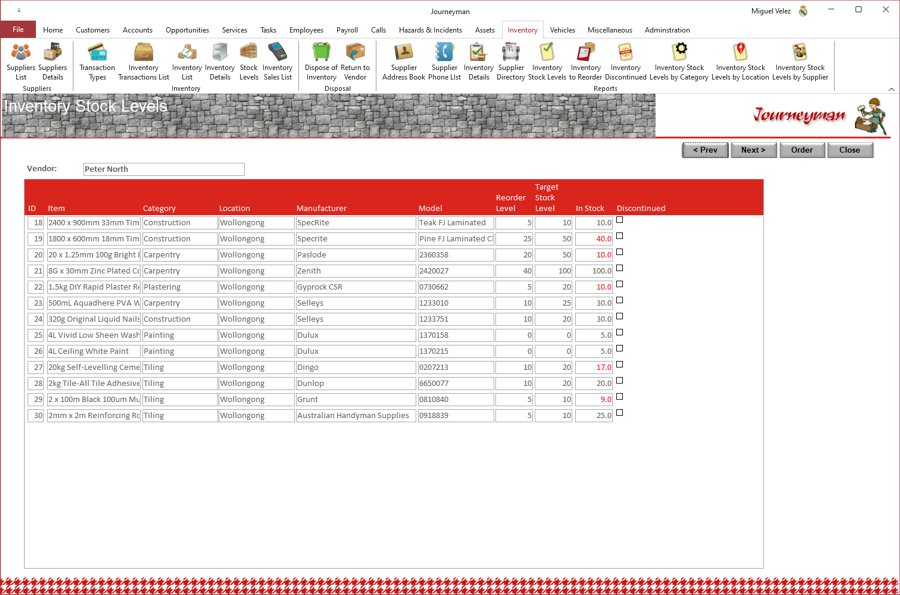Tick Discontinued checkbox for item ID 18

pyautogui.click(x=619, y=220)
